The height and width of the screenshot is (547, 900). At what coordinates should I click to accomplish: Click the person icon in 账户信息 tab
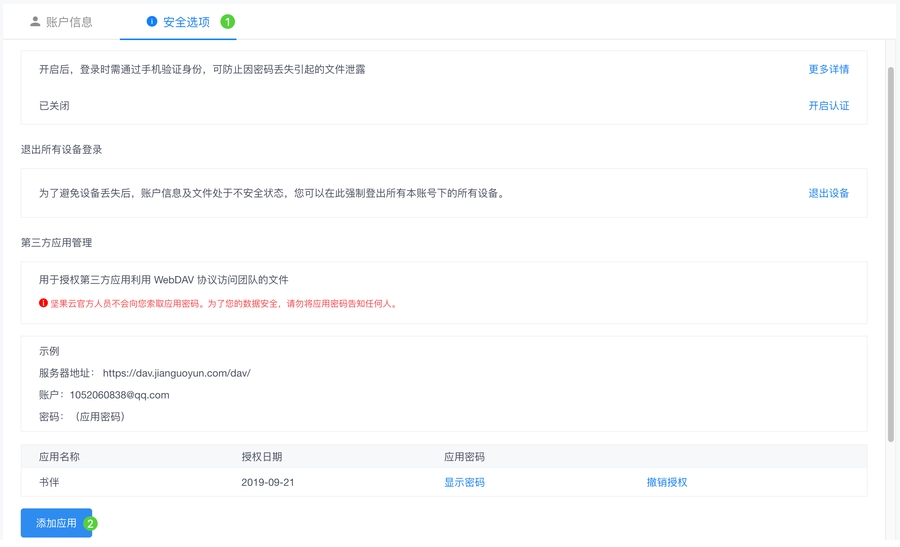[x=36, y=21]
